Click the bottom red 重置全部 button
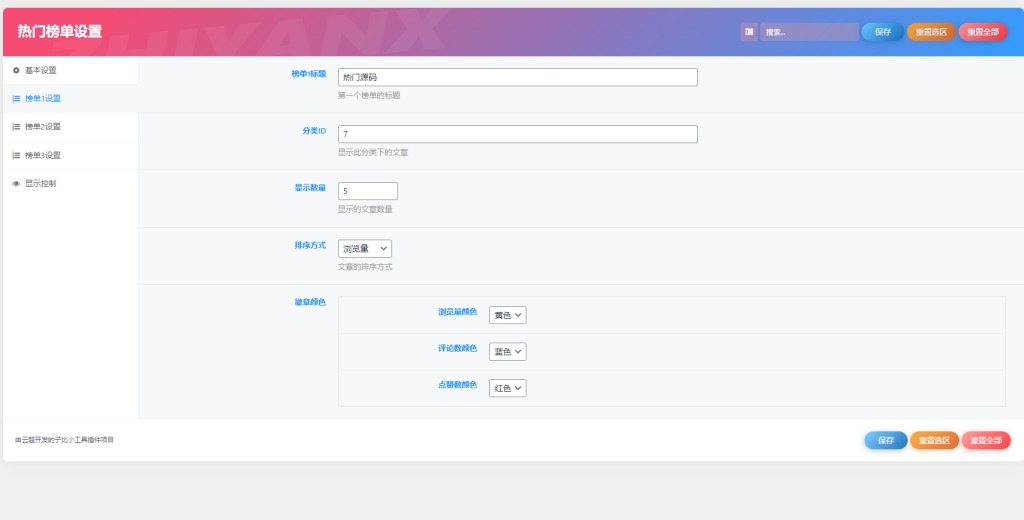 [x=986, y=440]
